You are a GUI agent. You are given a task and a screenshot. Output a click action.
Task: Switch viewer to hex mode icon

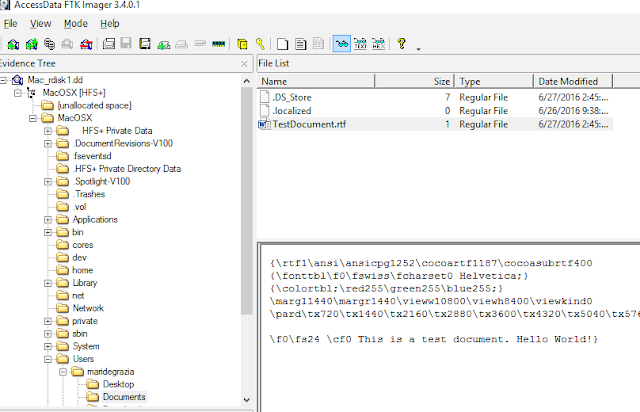378,44
